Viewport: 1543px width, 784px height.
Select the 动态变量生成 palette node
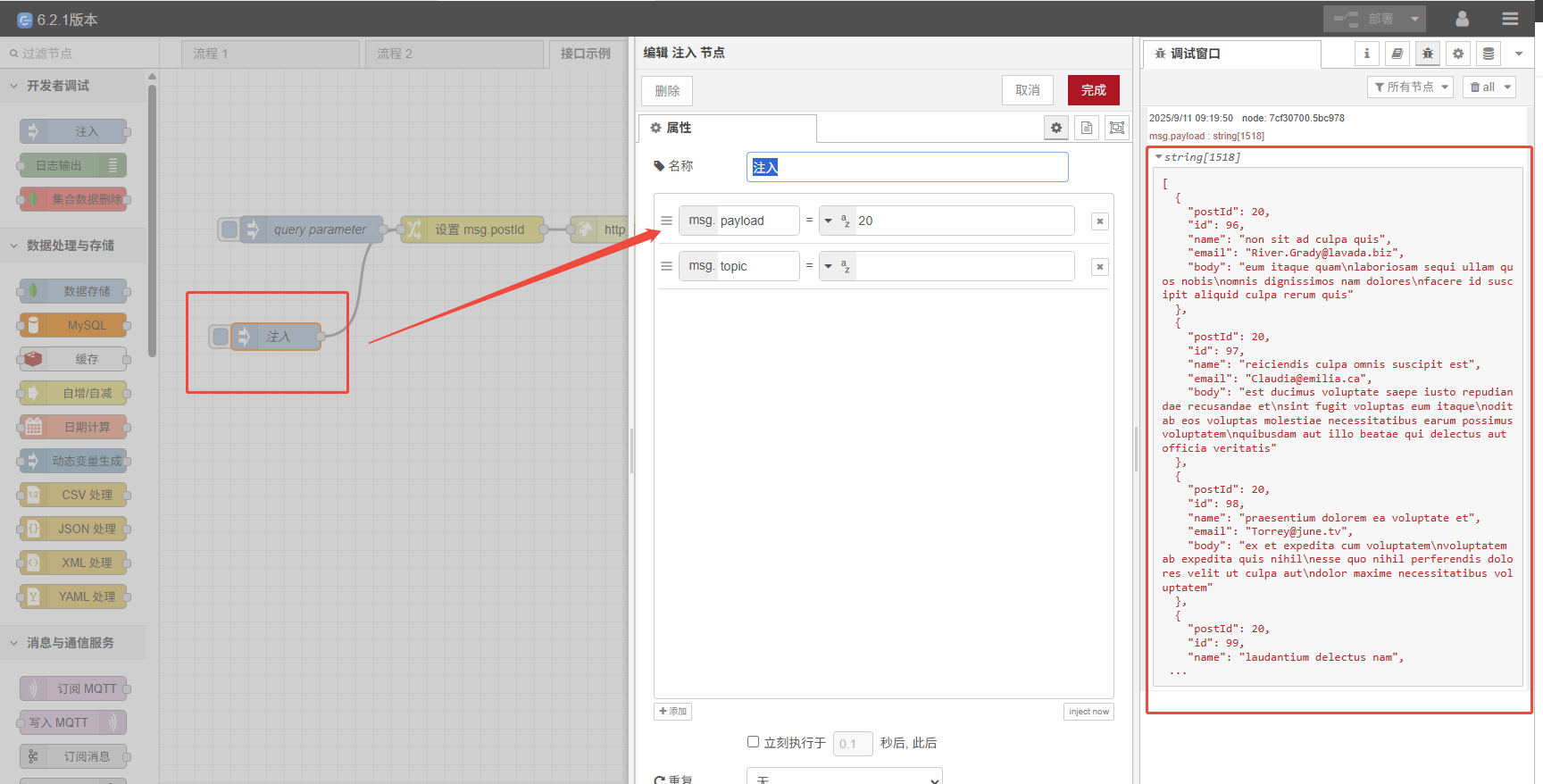pos(74,461)
